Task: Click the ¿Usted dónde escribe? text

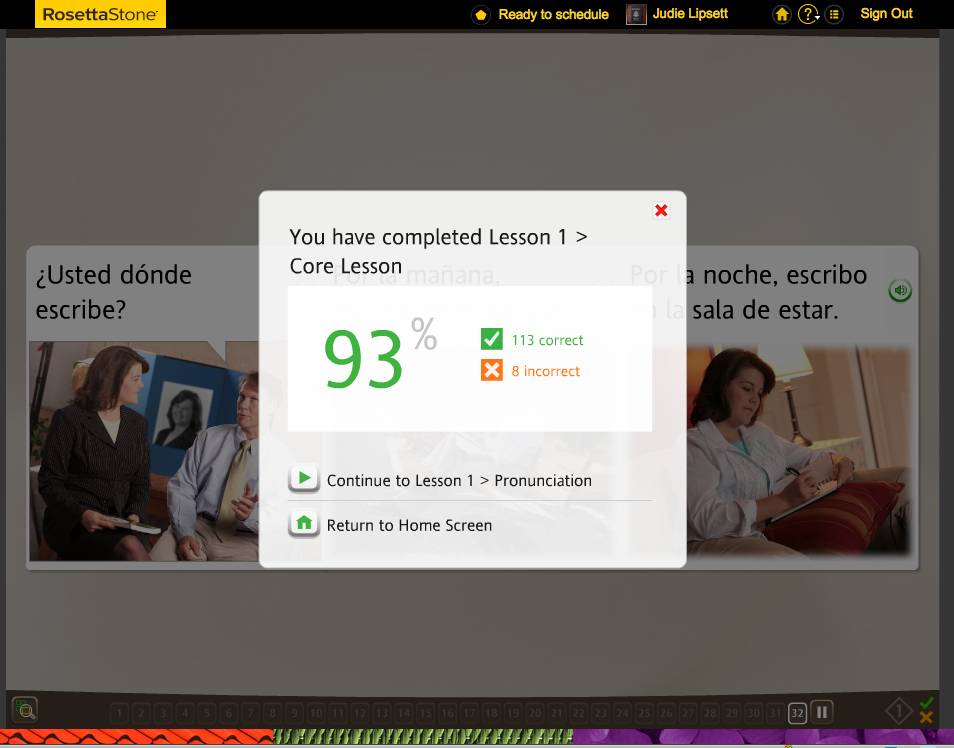Action: click(114, 292)
